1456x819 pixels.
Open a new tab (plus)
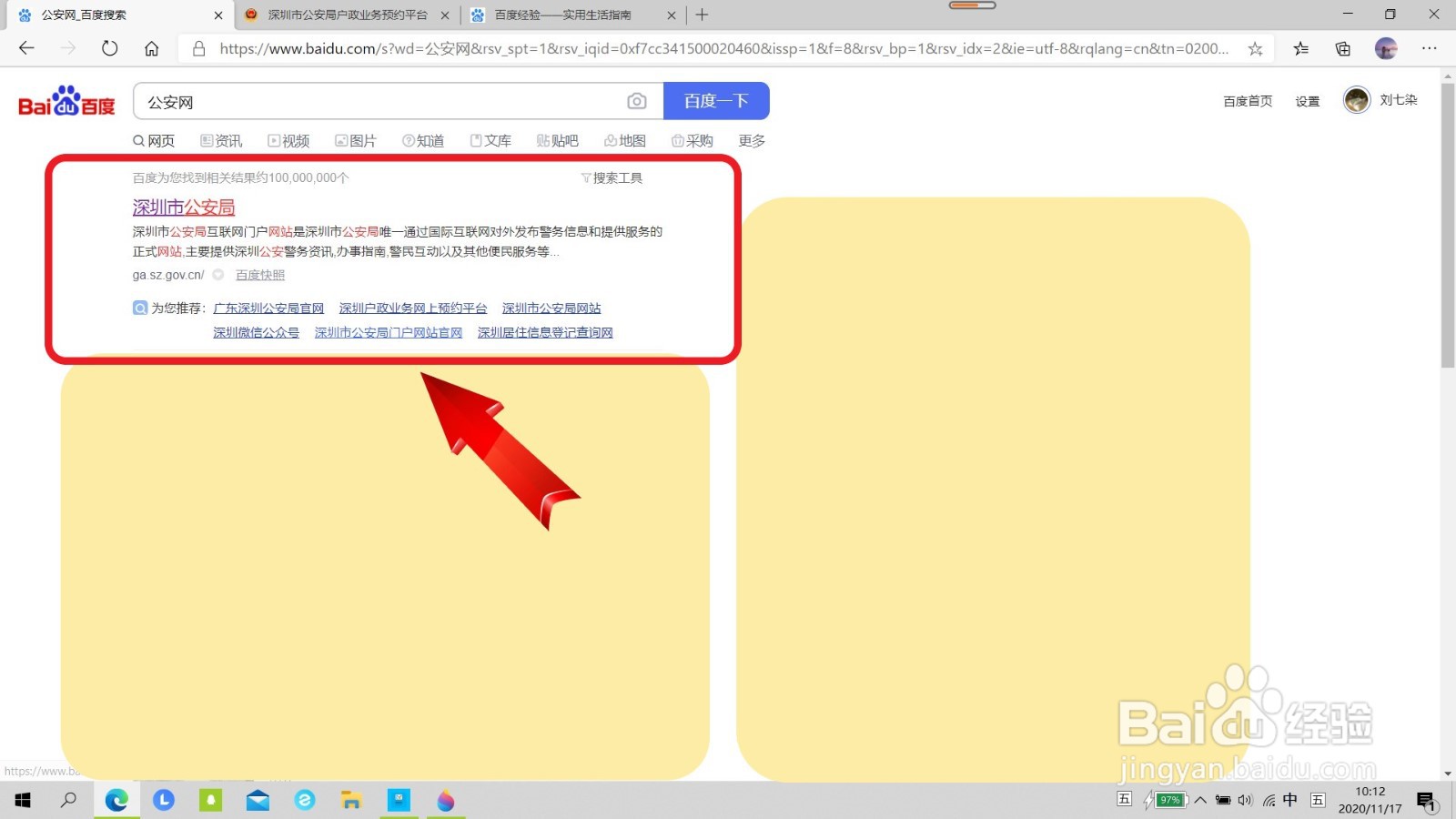[x=702, y=15]
